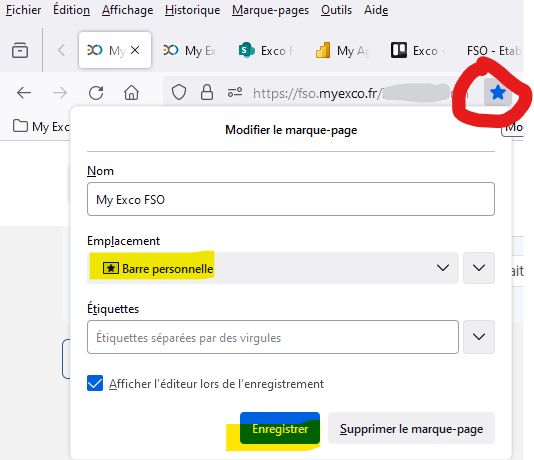Click the padlock site security icon
Viewport: 534px width, 460px height.
[x=207, y=92]
